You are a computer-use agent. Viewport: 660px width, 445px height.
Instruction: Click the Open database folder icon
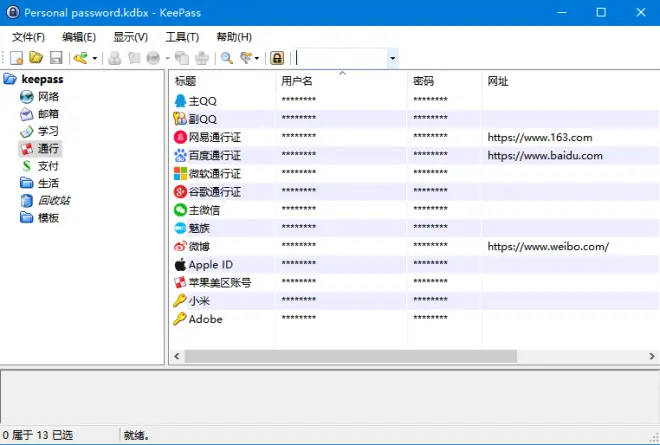36,58
